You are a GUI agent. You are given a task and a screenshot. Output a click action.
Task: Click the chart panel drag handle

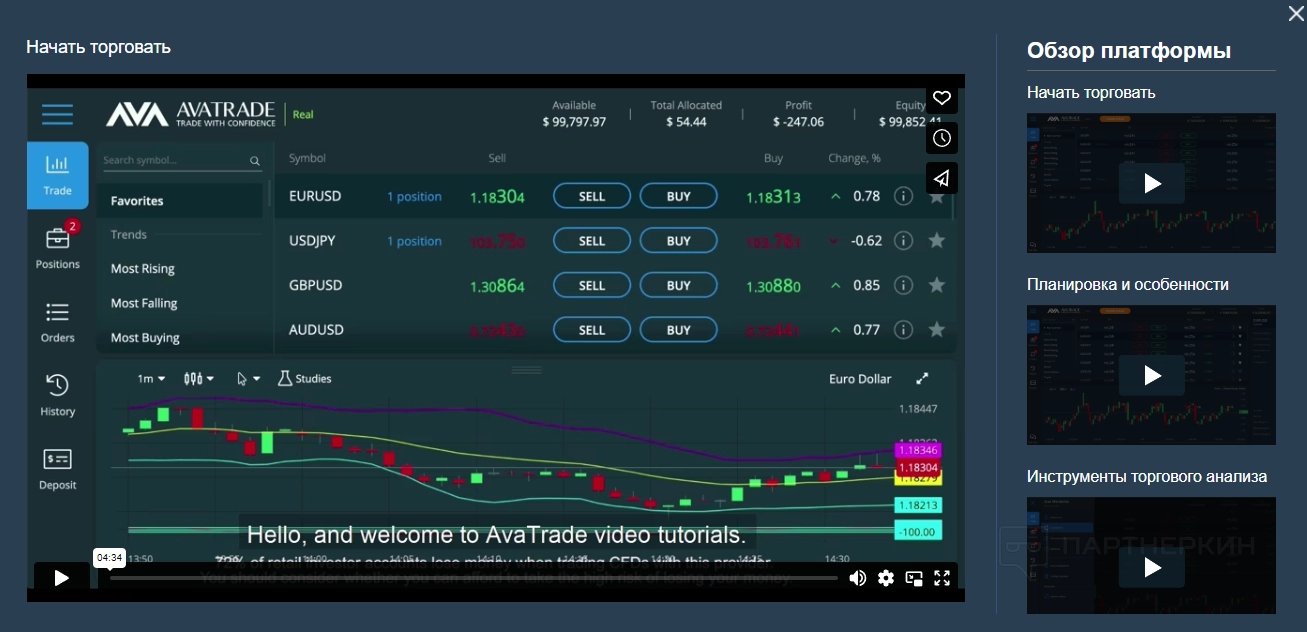pyautogui.click(x=526, y=369)
